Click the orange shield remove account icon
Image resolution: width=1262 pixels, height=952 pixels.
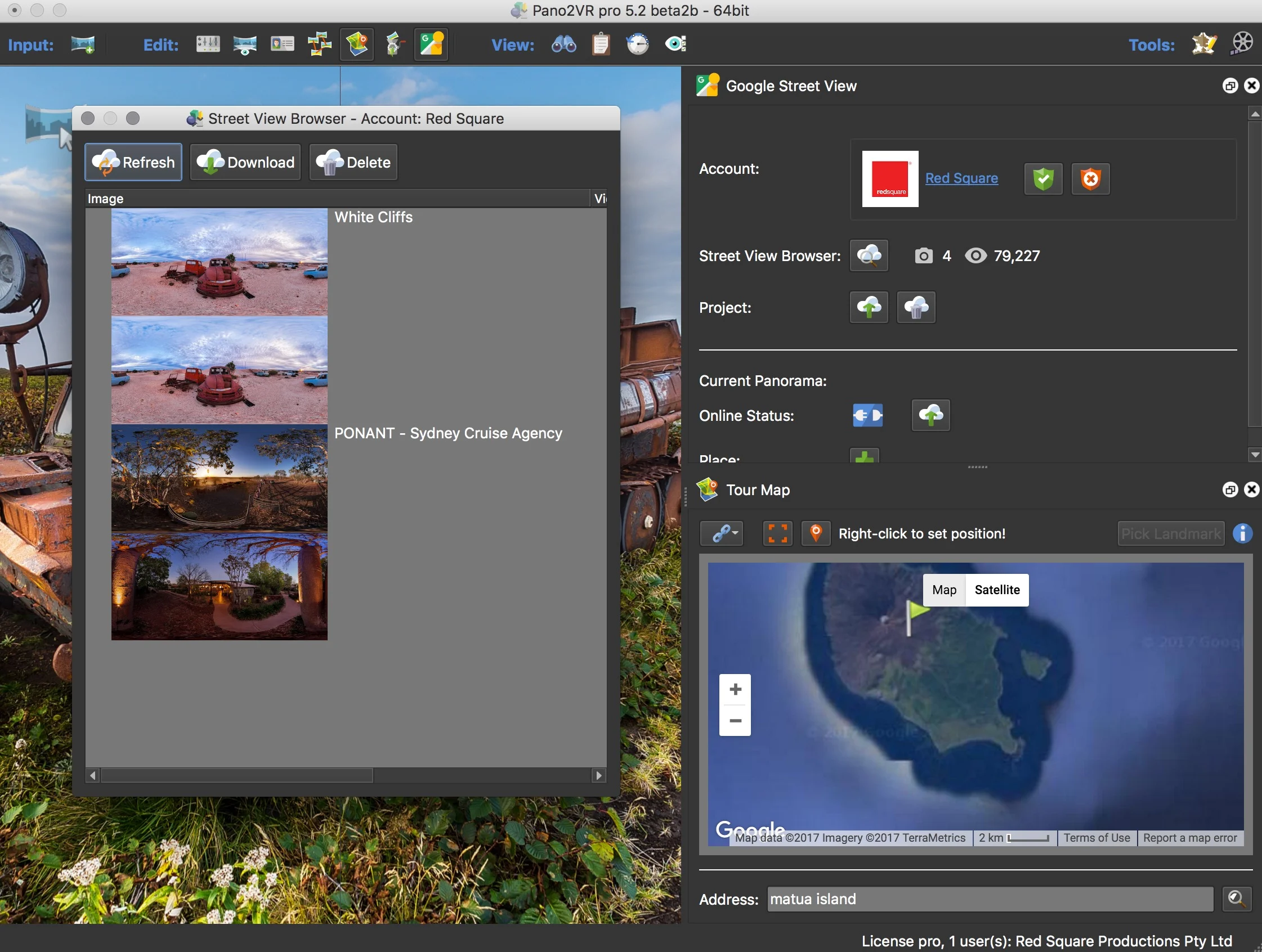click(x=1090, y=179)
